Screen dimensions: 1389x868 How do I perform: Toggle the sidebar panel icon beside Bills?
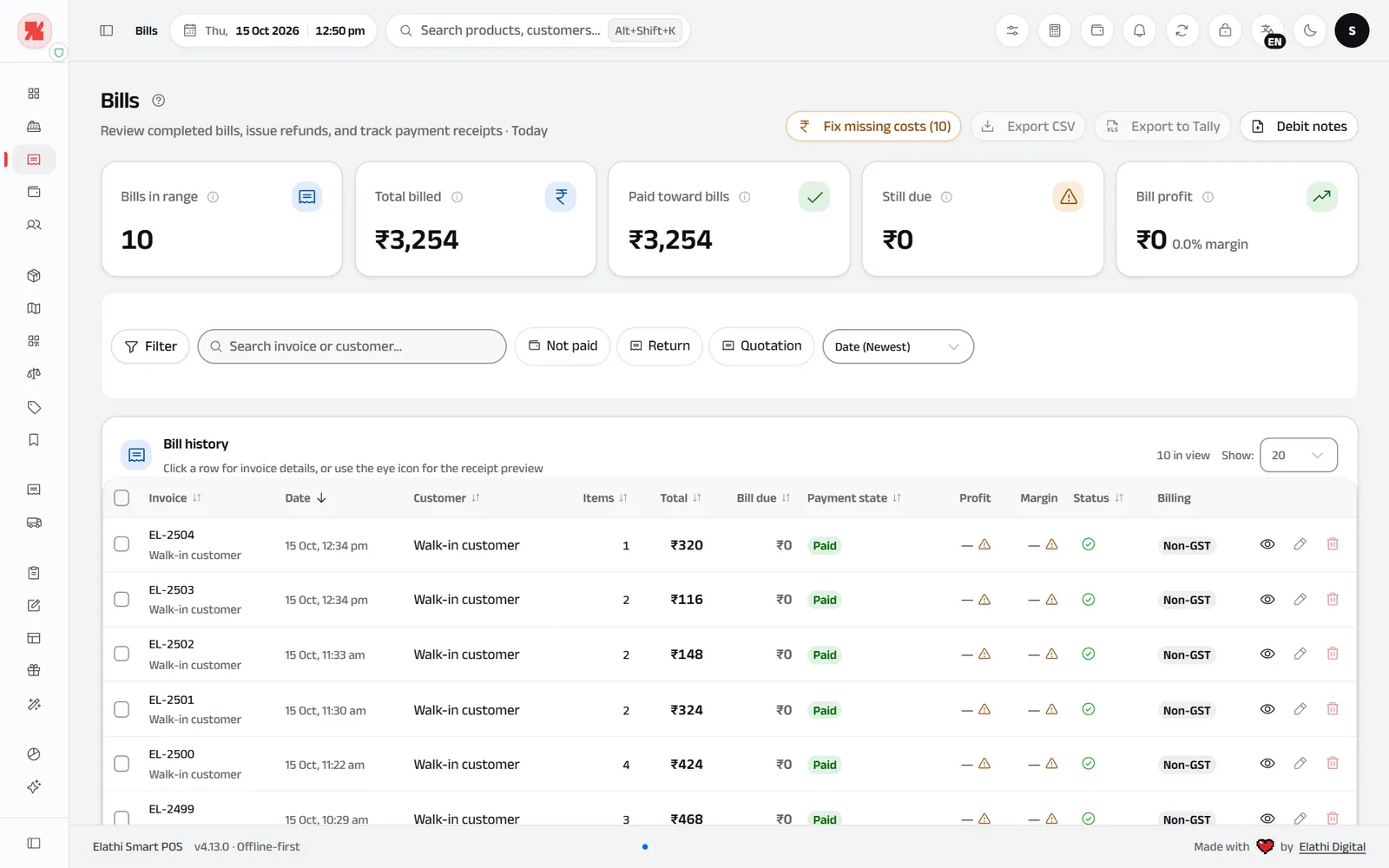[x=107, y=30]
